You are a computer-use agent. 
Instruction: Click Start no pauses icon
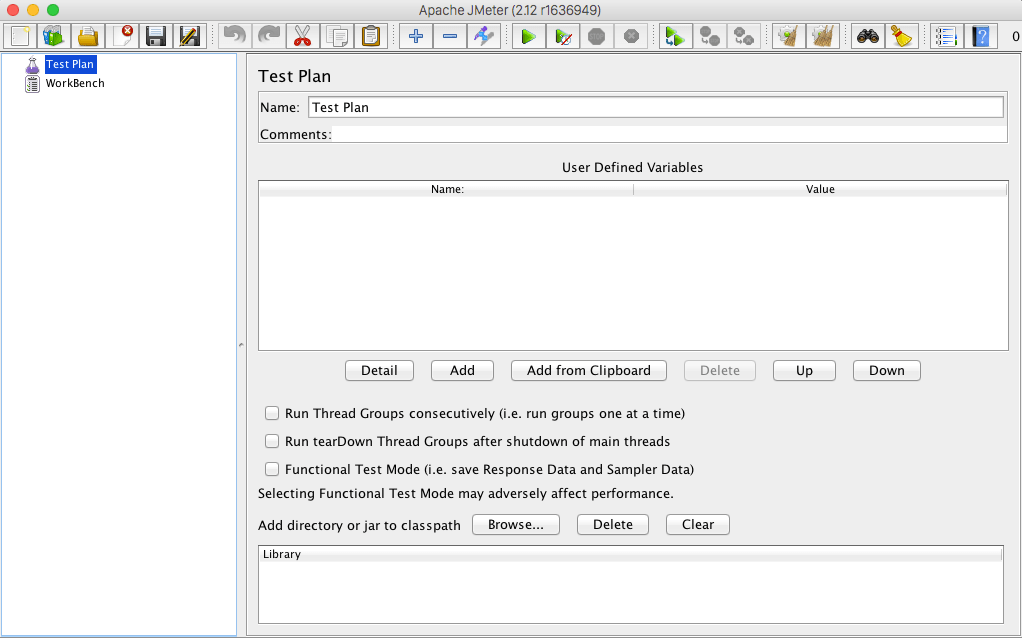click(x=563, y=36)
